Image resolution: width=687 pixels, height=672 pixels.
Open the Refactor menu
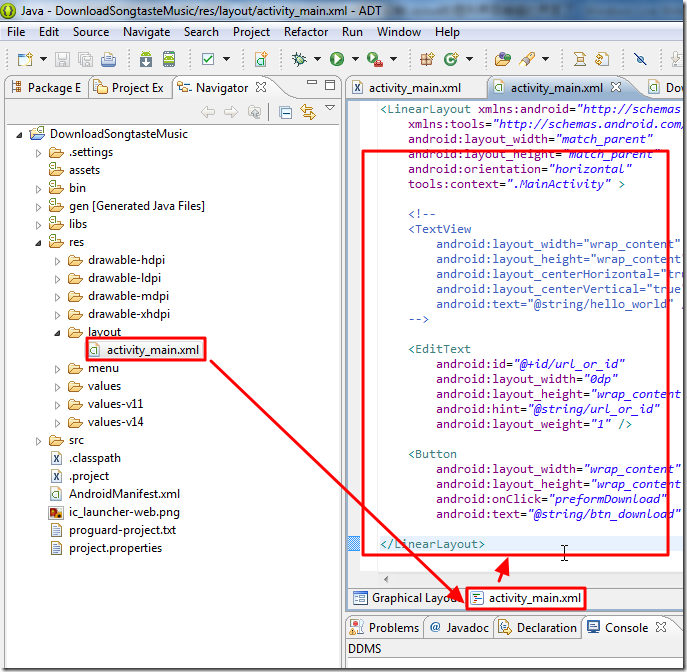(x=305, y=32)
